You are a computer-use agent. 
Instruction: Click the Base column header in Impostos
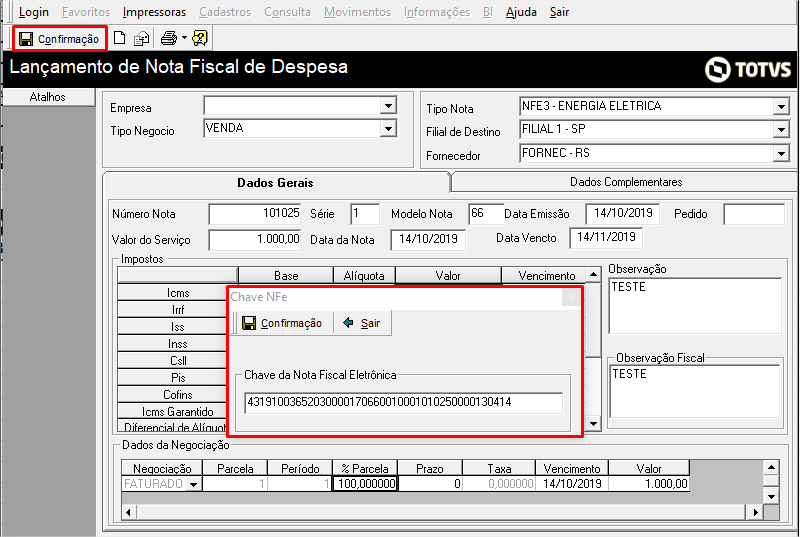(x=286, y=275)
